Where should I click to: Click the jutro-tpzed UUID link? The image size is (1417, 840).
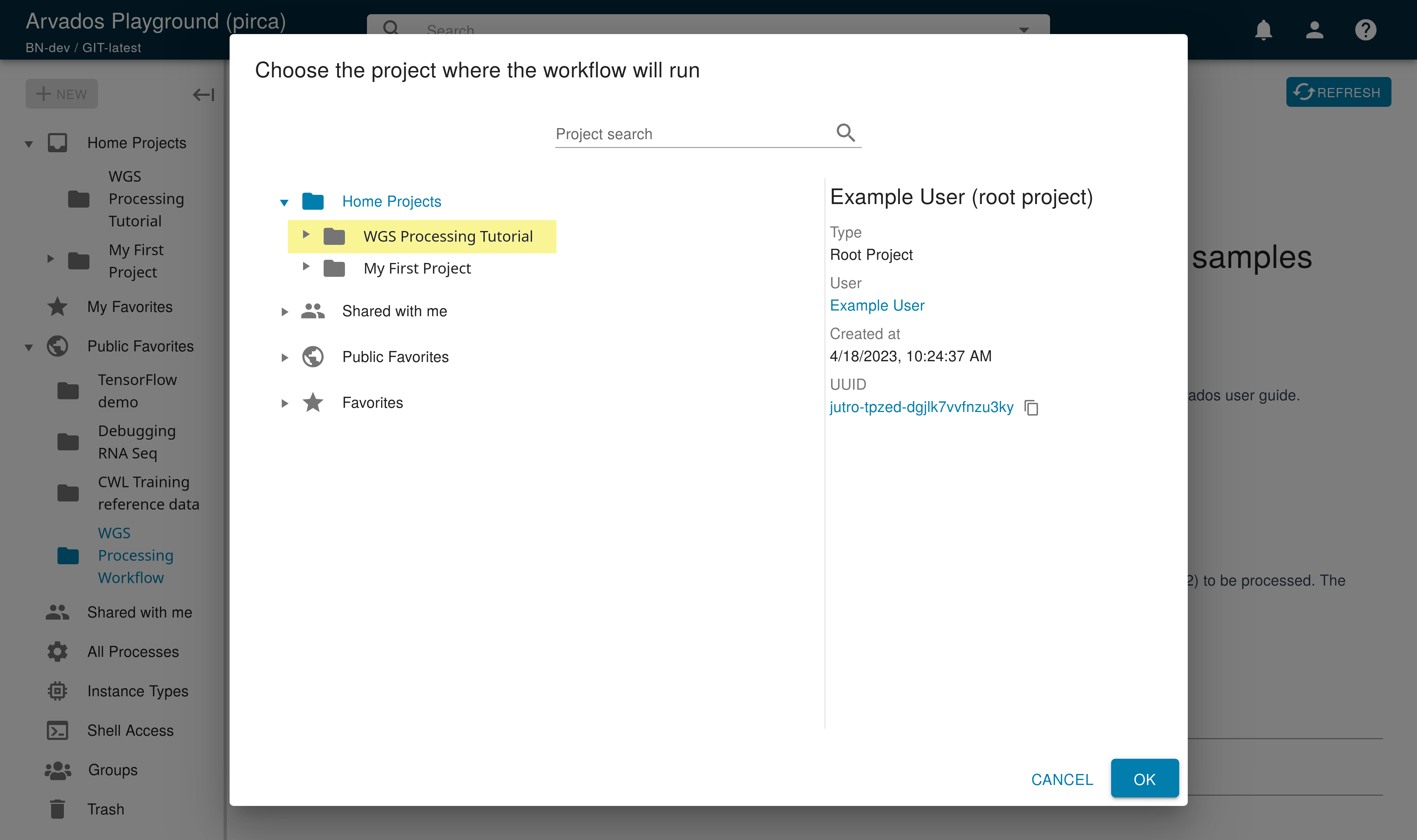pos(921,407)
